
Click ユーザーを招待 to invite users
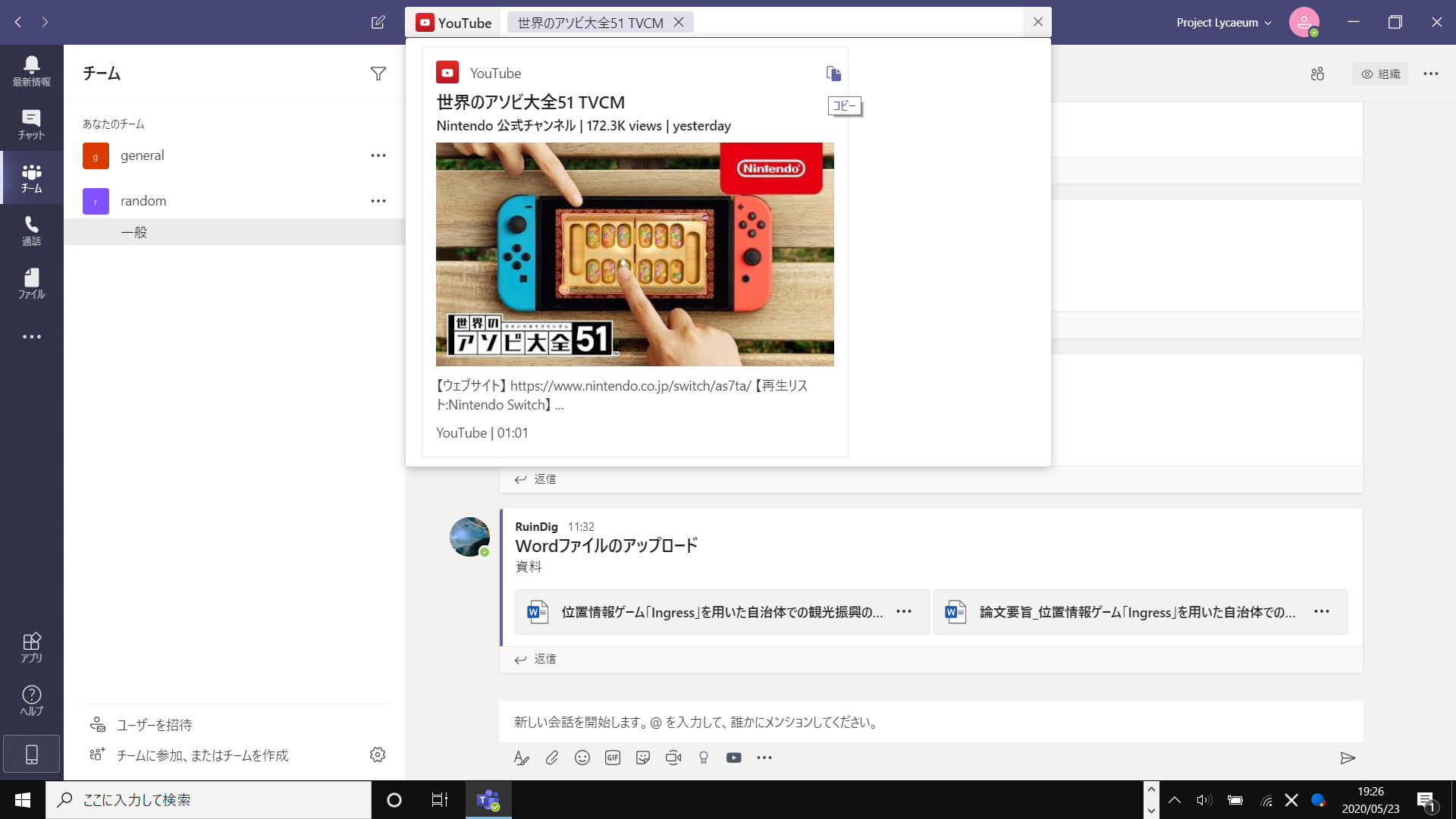[154, 725]
